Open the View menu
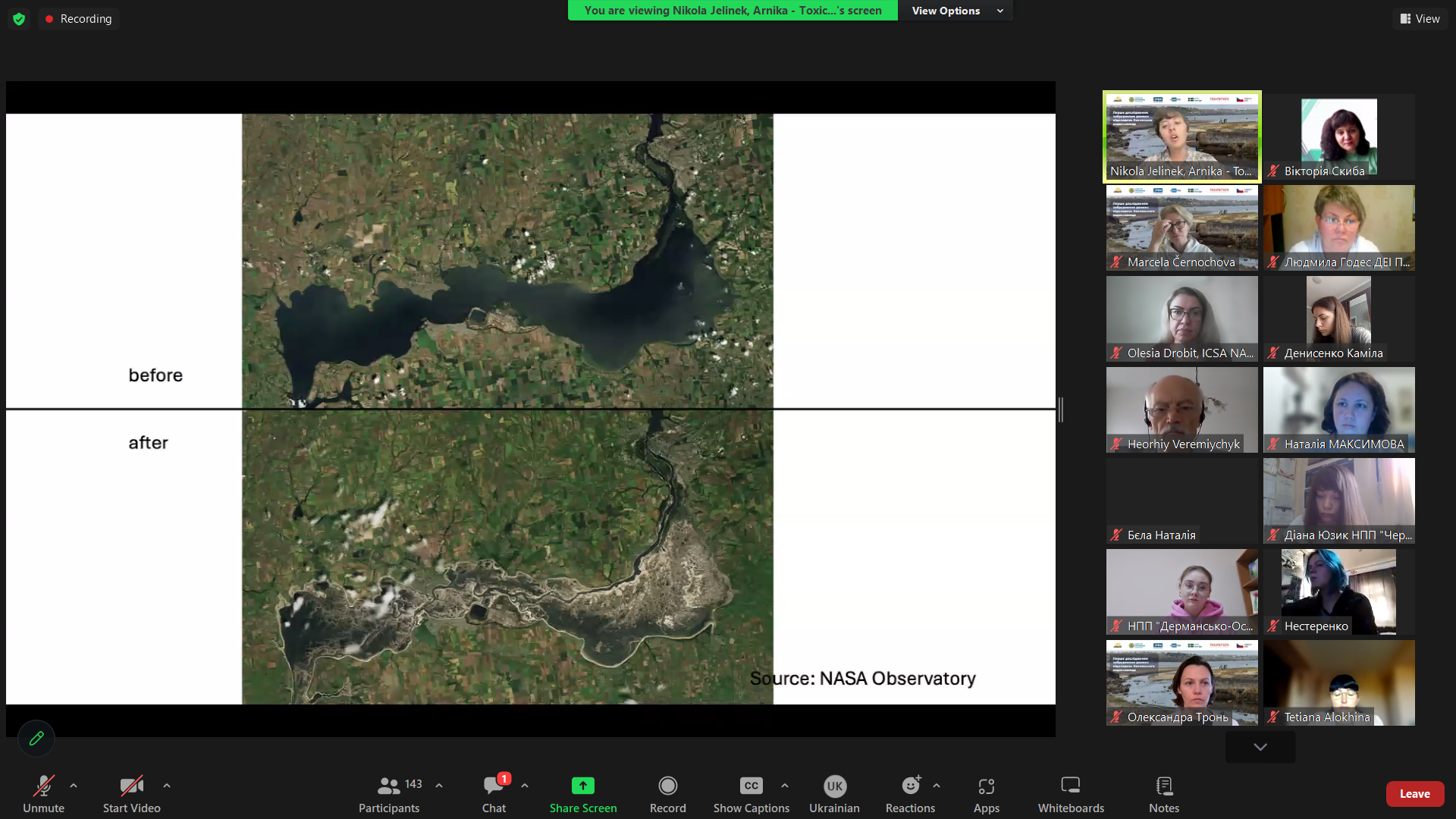The image size is (1456, 819). point(1420,18)
